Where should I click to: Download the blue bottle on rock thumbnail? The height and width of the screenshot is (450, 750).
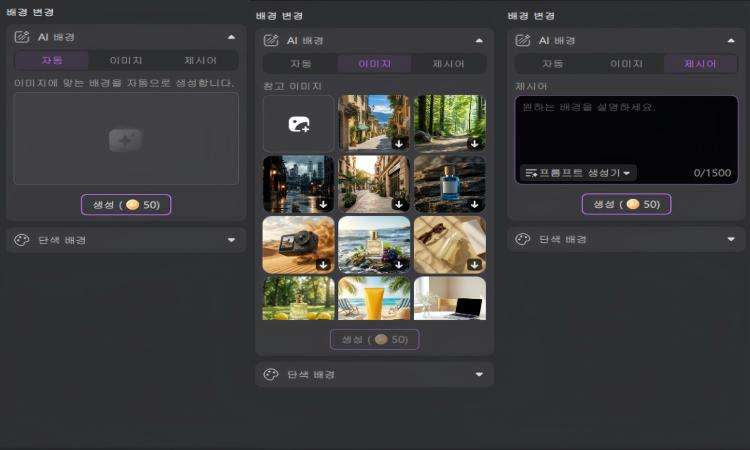point(474,204)
